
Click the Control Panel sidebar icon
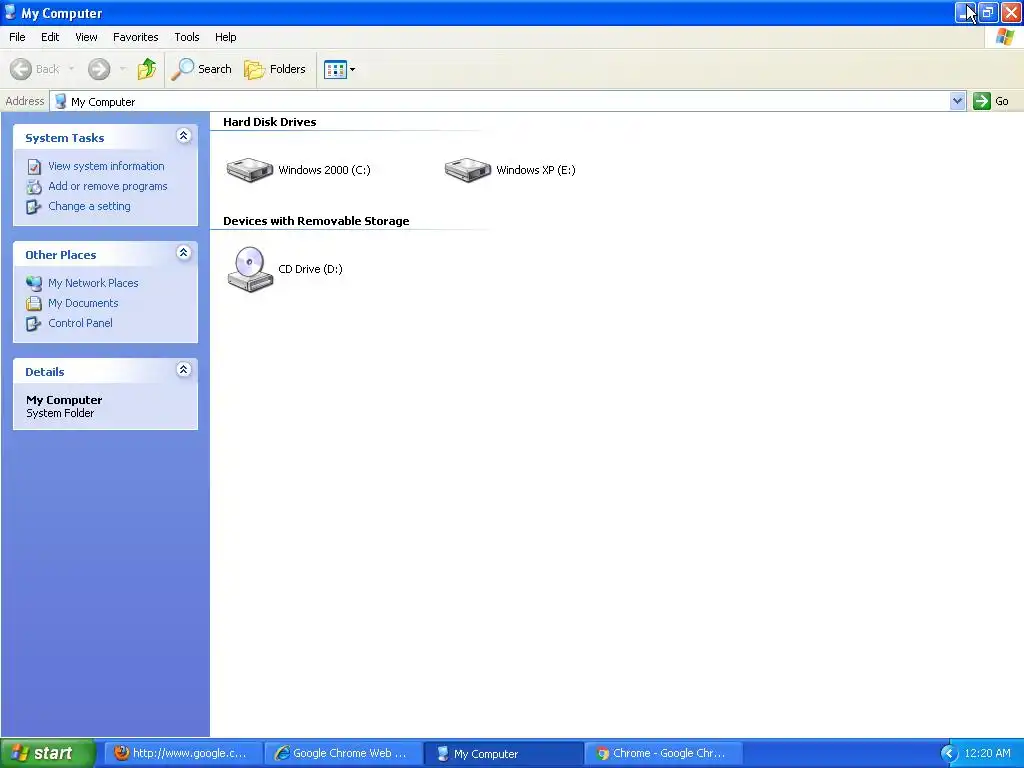click(x=34, y=324)
